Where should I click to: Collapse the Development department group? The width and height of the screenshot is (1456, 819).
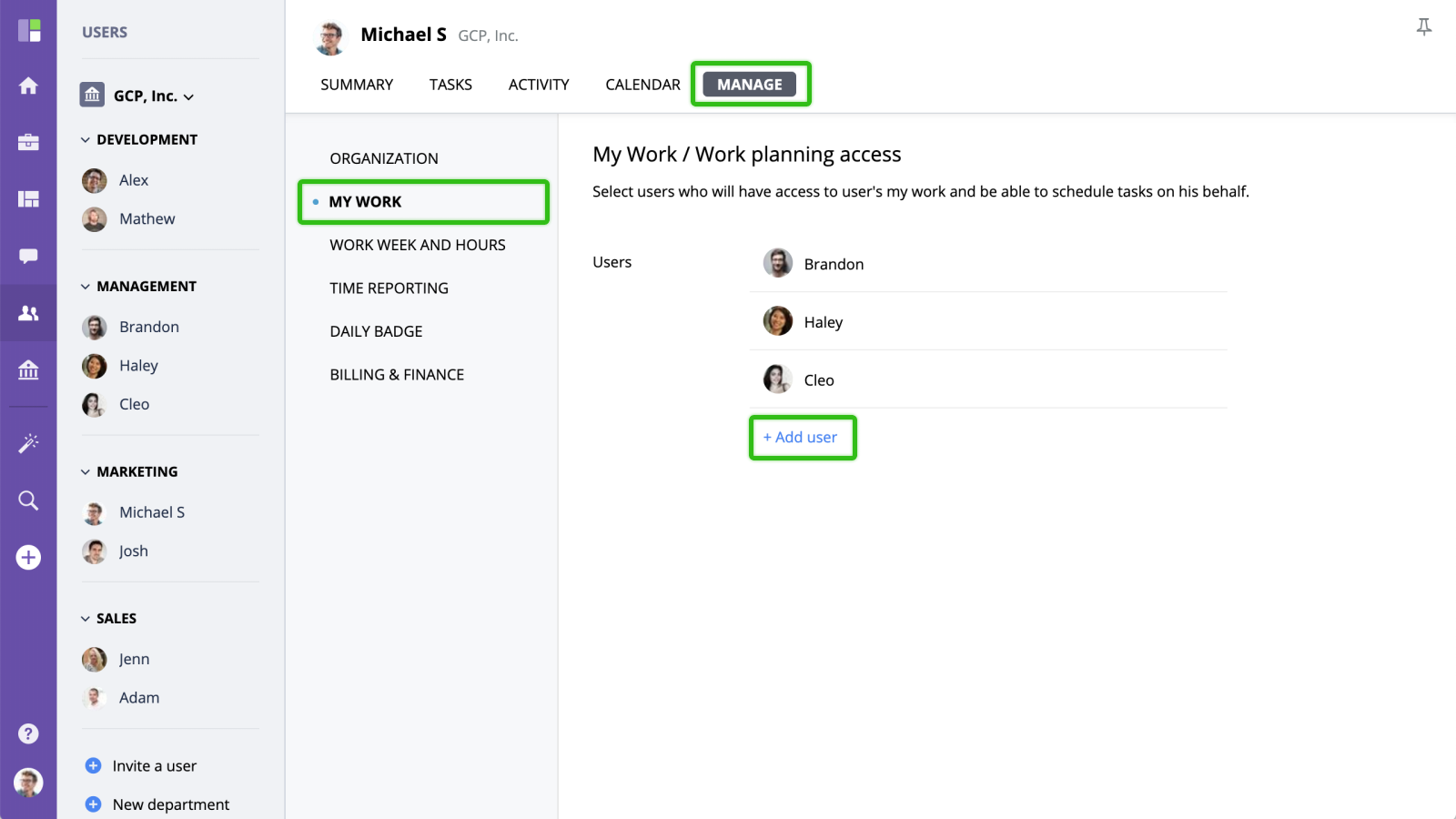click(86, 140)
